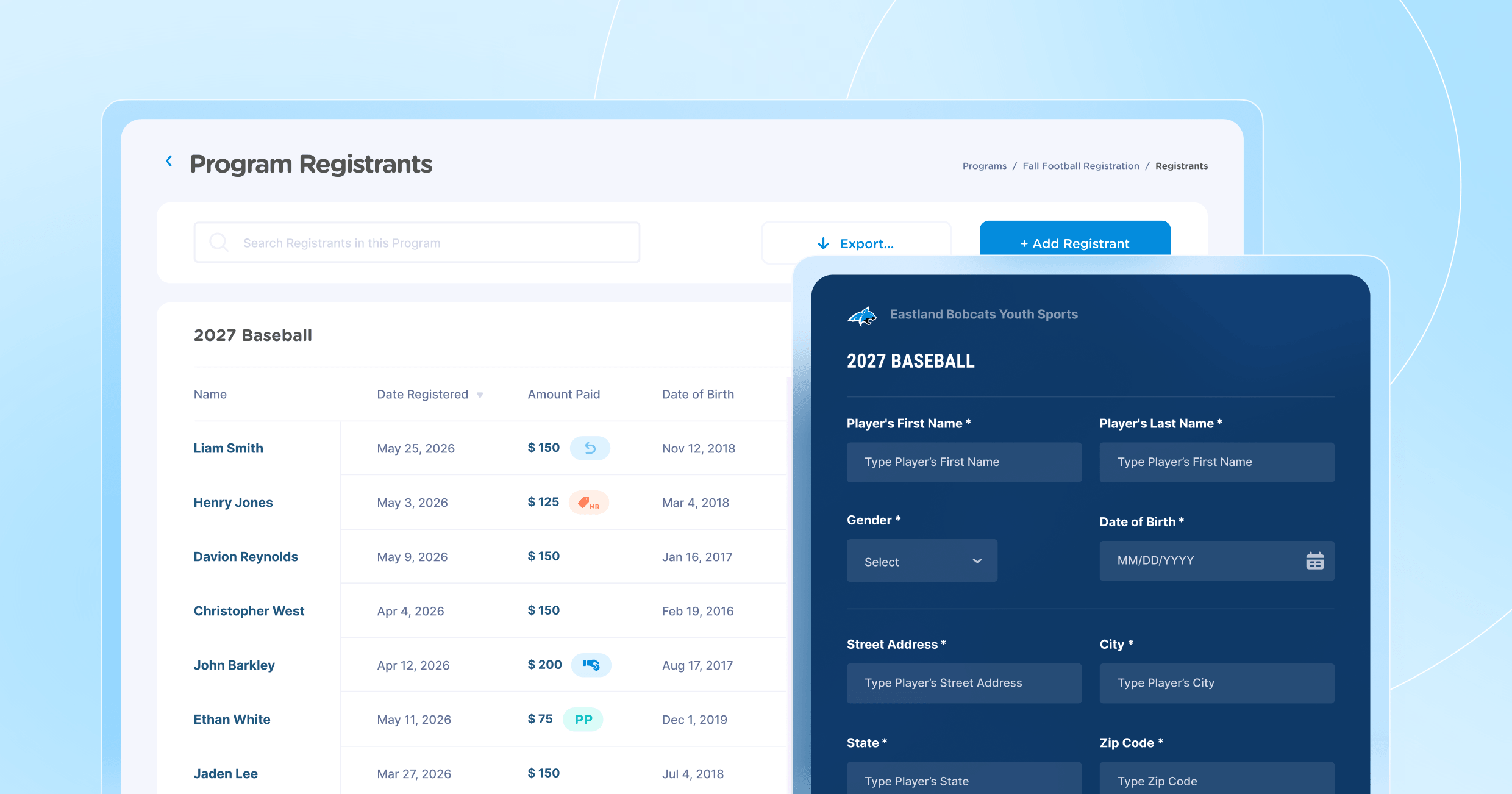The height and width of the screenshot is (794, 1512).
Task: Focus the Search Registrants field
Action: [417, 243]
